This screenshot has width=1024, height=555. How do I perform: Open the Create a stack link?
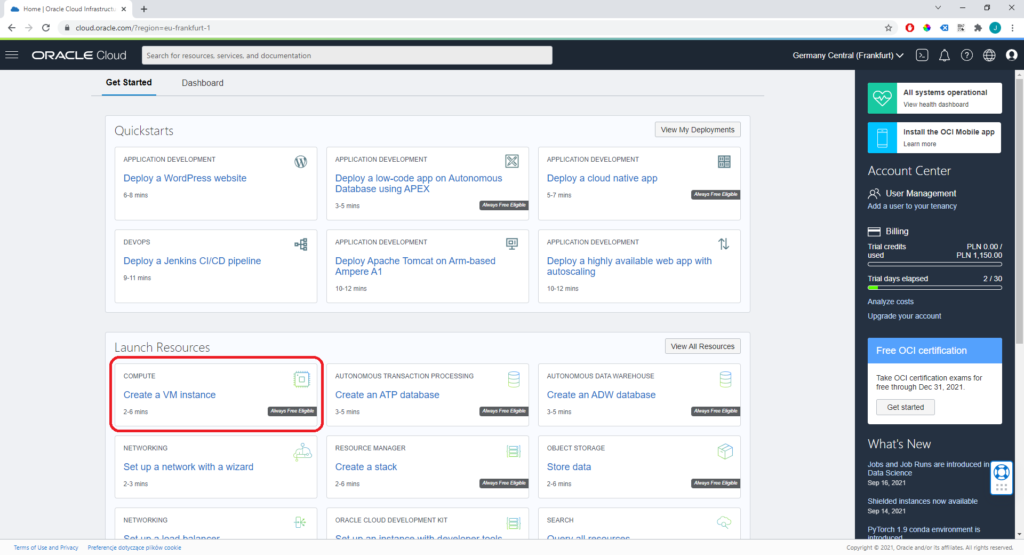366,467
